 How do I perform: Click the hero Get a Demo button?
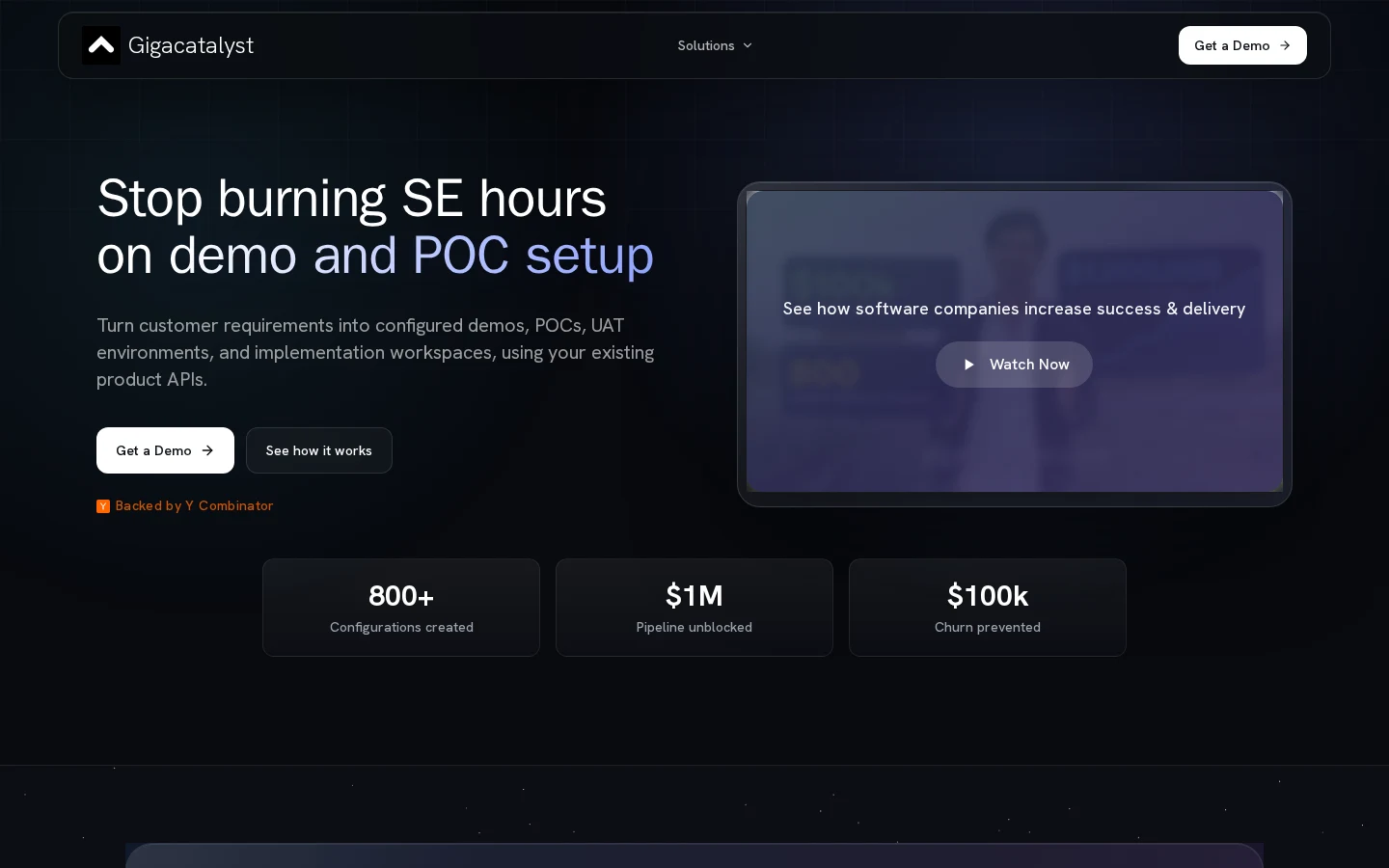(x=165, y=450)
